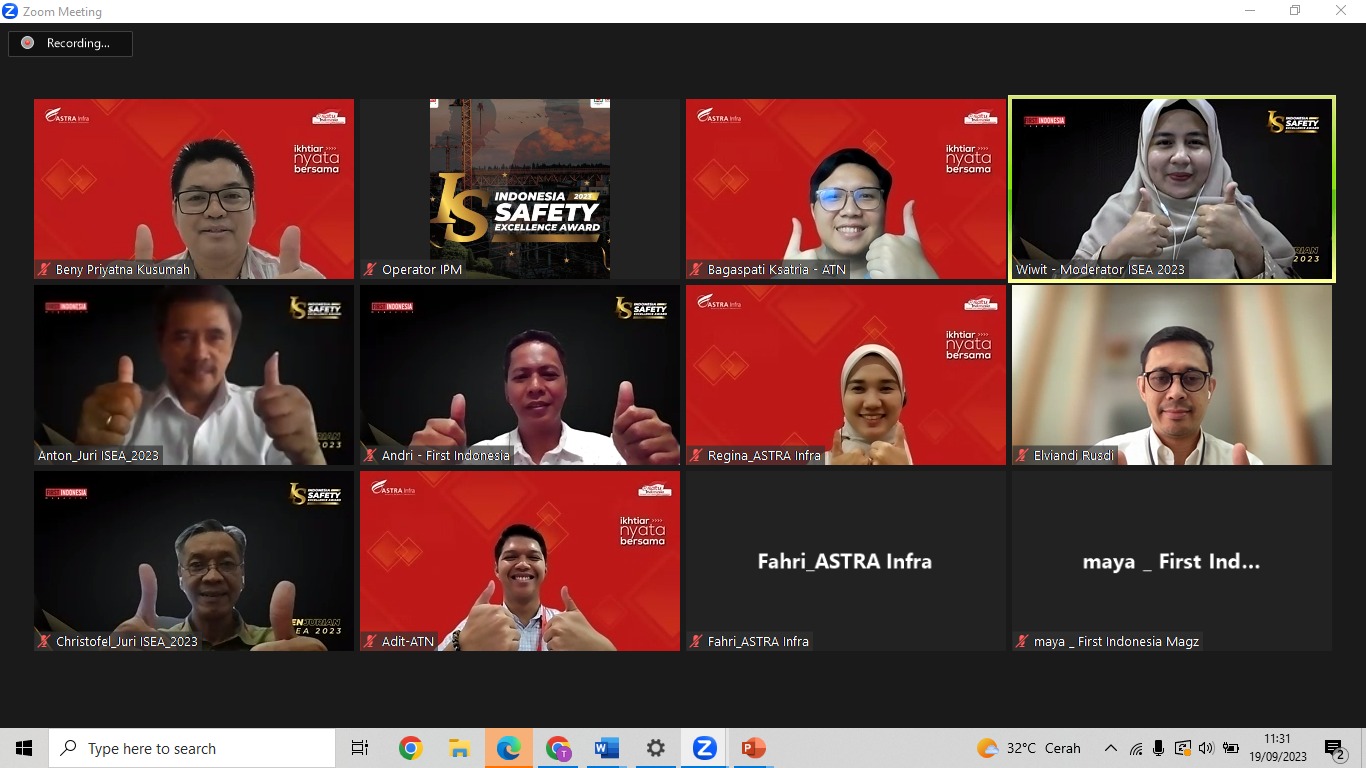Click the Zoom logo in the title bar

[10, 11]
